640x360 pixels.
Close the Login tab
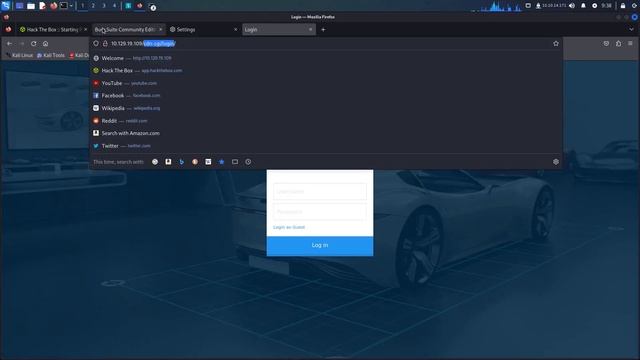pos(311,29)
